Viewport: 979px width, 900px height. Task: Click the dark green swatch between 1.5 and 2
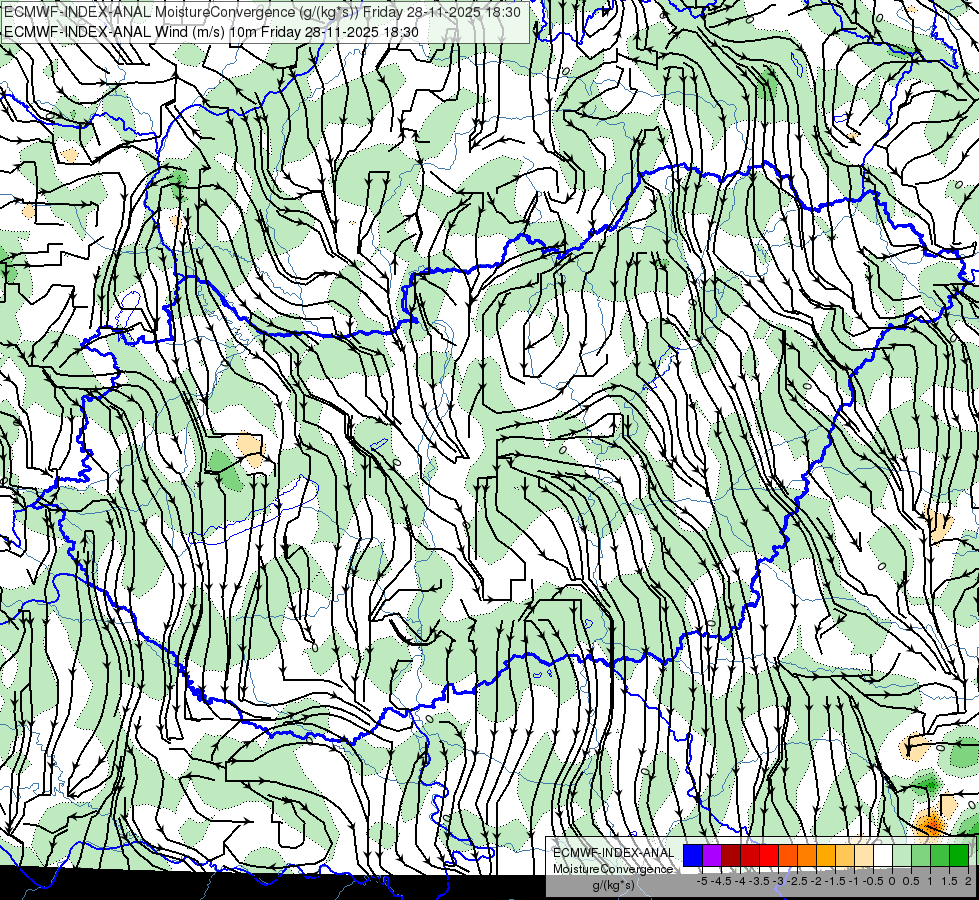959,856
